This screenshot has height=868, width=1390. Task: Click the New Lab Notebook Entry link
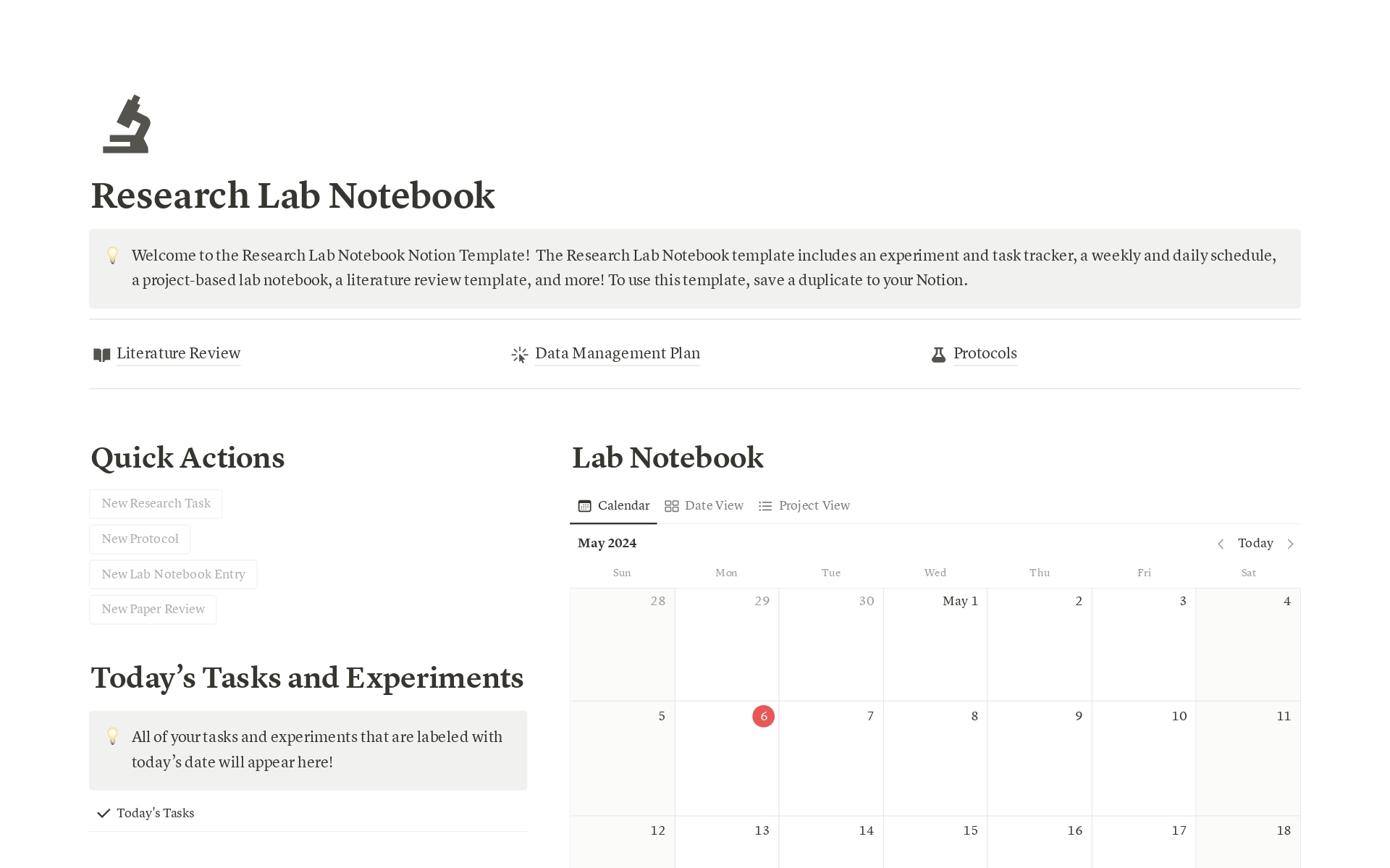coord(172,574)
